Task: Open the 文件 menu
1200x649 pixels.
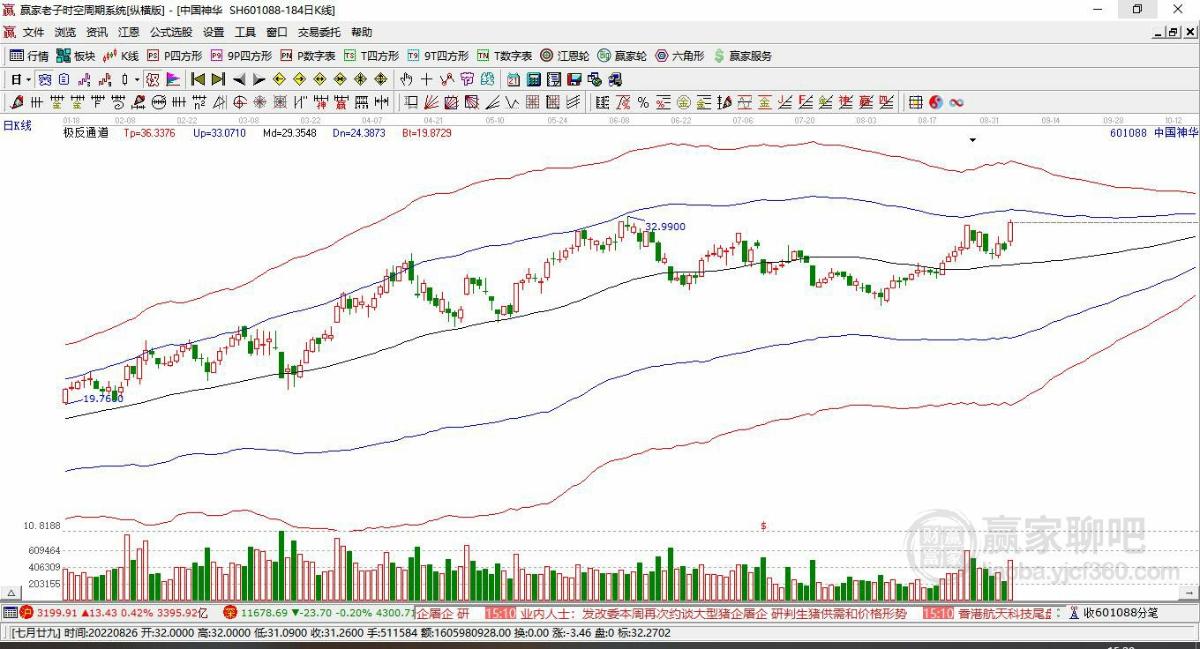Action: coord(33,33)
